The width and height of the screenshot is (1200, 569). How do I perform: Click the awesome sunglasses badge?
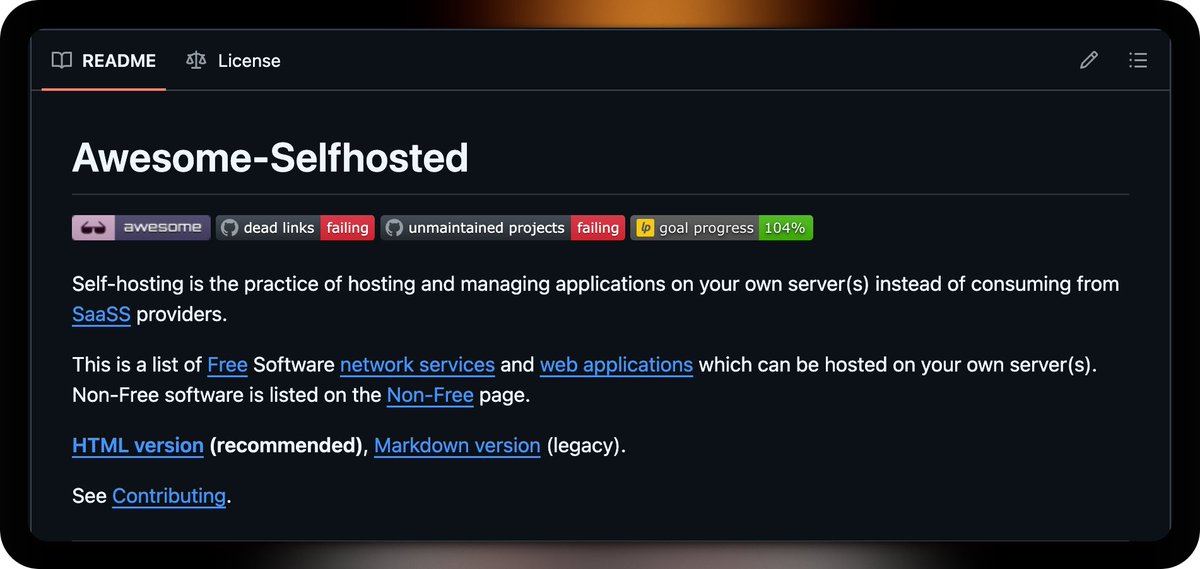[x=141, y=228]
